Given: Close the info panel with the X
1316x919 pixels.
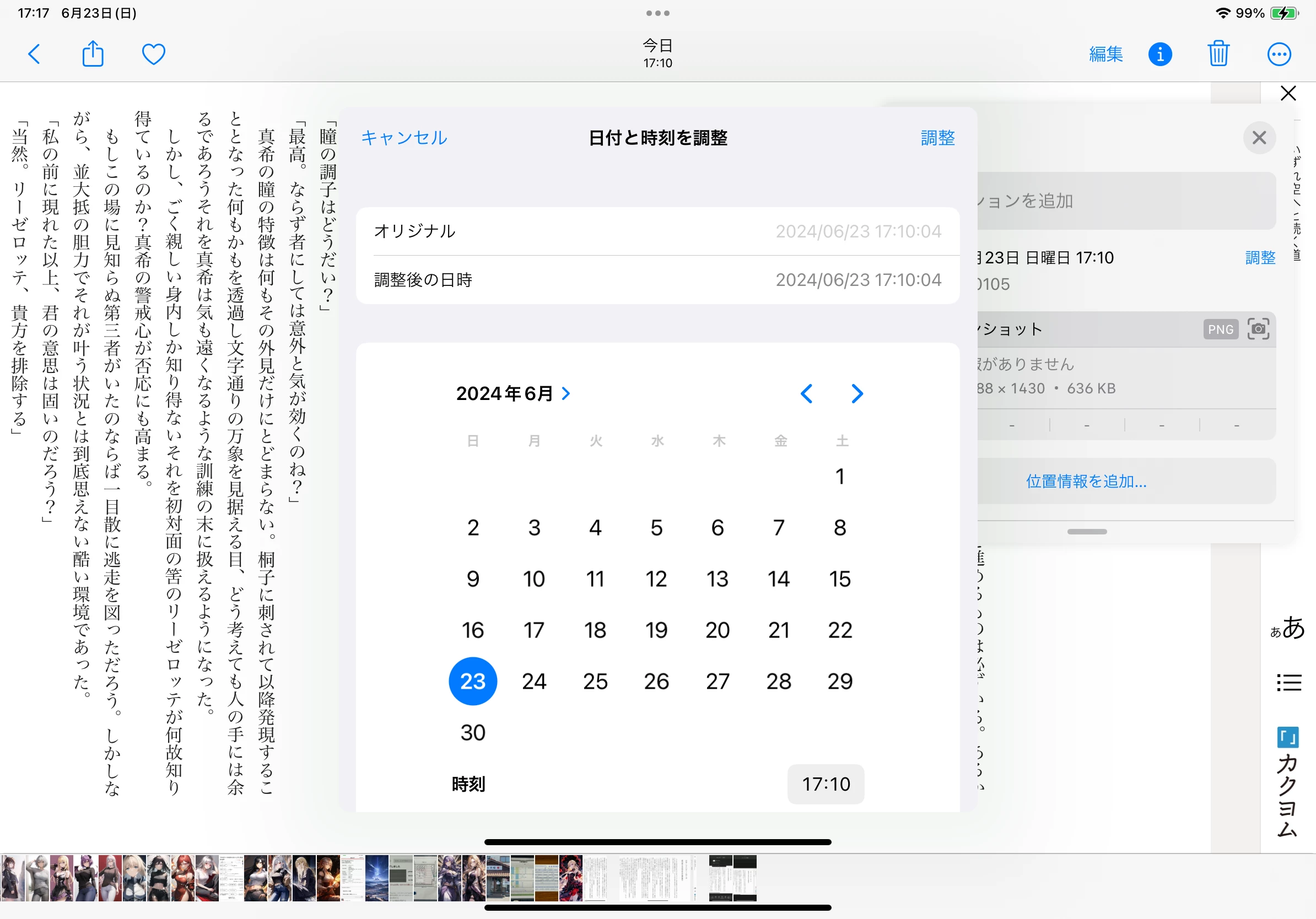Looking at the screenshot, I should 1259,138.
